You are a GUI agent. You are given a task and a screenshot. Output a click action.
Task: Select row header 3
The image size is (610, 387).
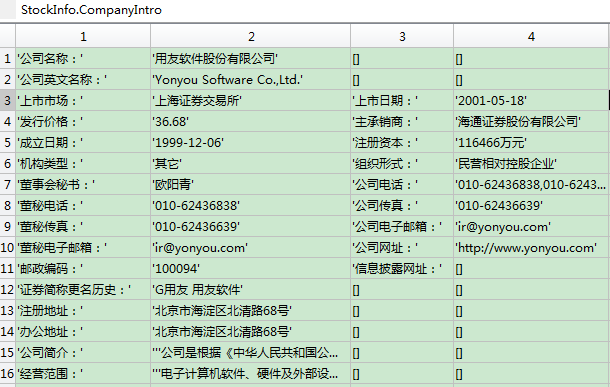pyautogui.click(x=7, y=101)
